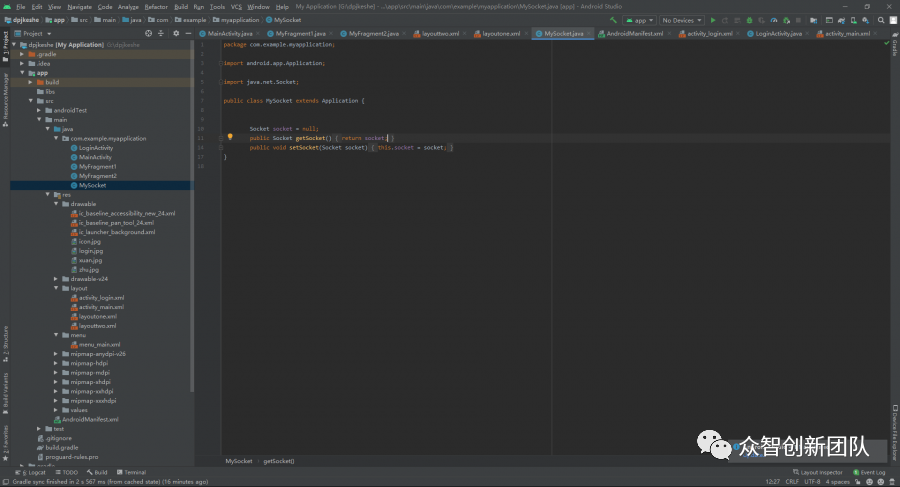Image resolution: width=900 pixels, height=487 pixels.
Task: Expand the values folder
Action: [x=56, y=410]
